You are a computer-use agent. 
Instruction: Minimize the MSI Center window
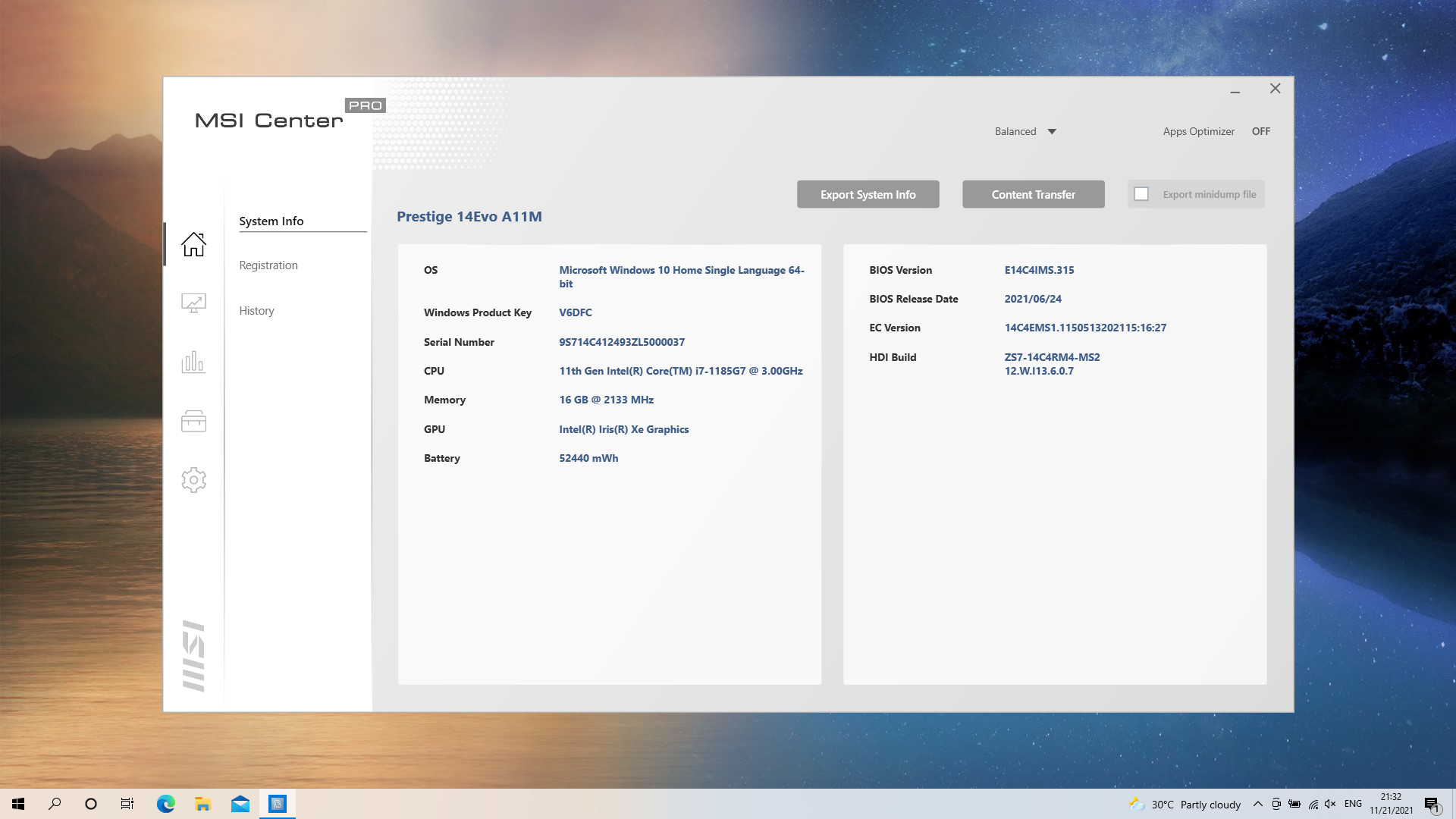(1235, 92)
